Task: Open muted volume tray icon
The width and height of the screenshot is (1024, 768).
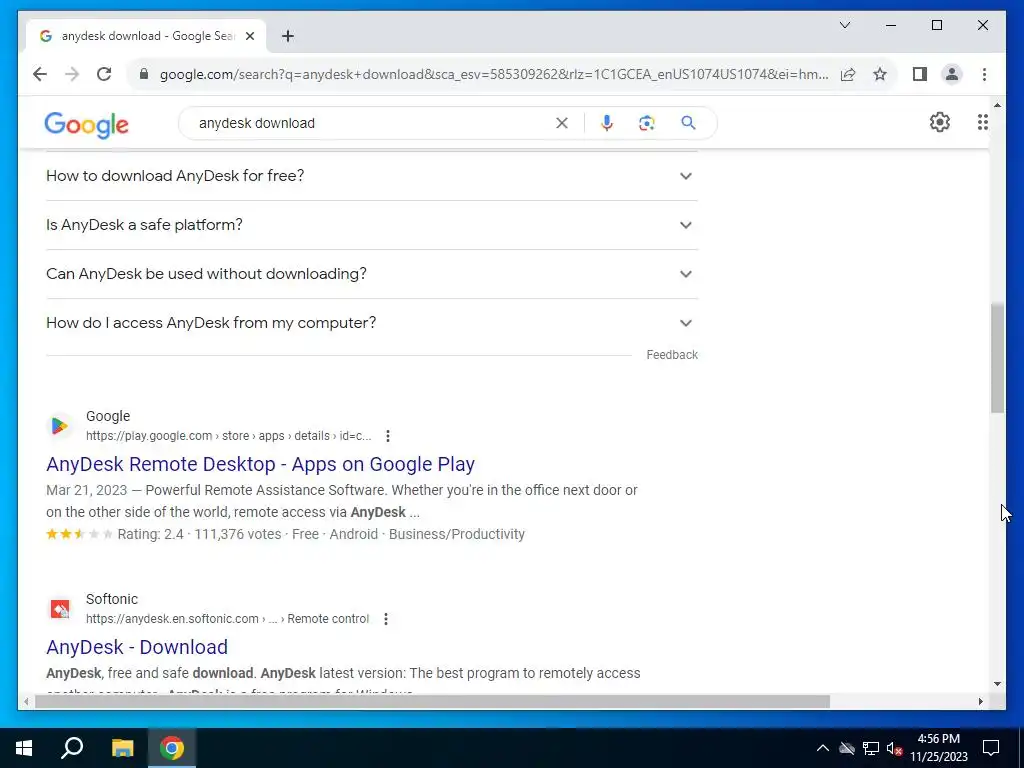Action: [x=895, y=748]
